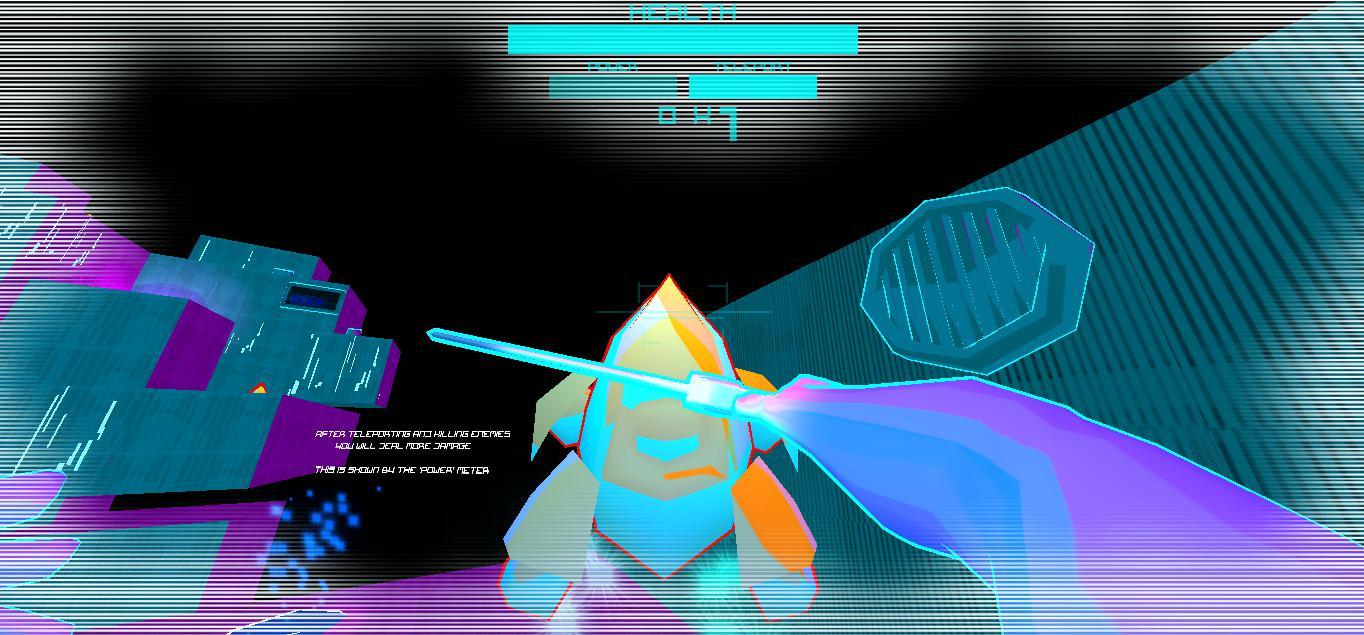Click the small square icon in counter

point(667,116)
